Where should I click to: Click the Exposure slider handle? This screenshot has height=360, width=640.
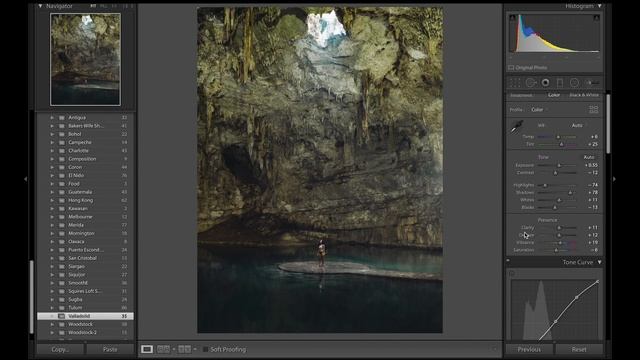click(559, 165)
